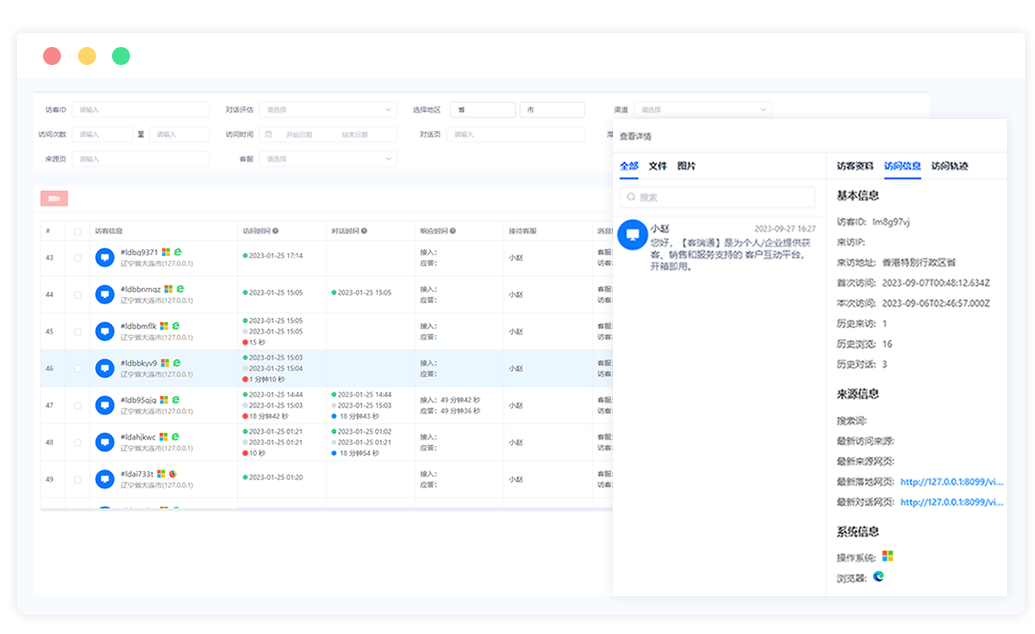The image size is (1035, 634).
Task: Click the 搜索 search box in the details panel
Action: point(717,197)
